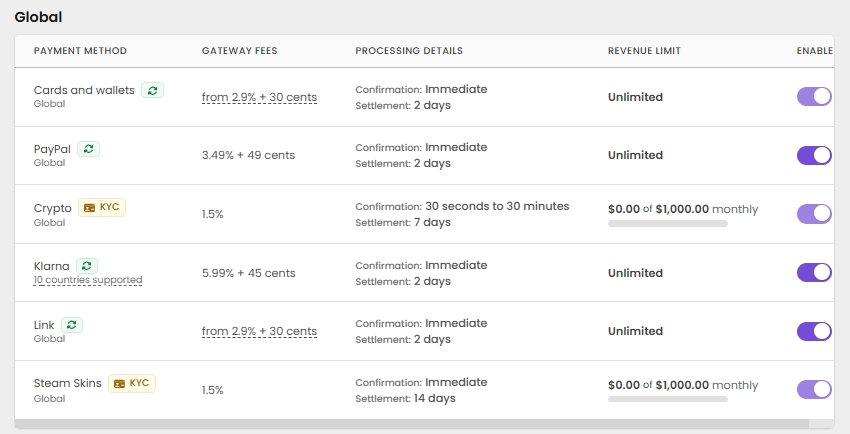Image resolution: width=850 pixels, height=434 pixels.
Task: Click the Steam Skins revenue limit bar
Action: pos(667,400)
